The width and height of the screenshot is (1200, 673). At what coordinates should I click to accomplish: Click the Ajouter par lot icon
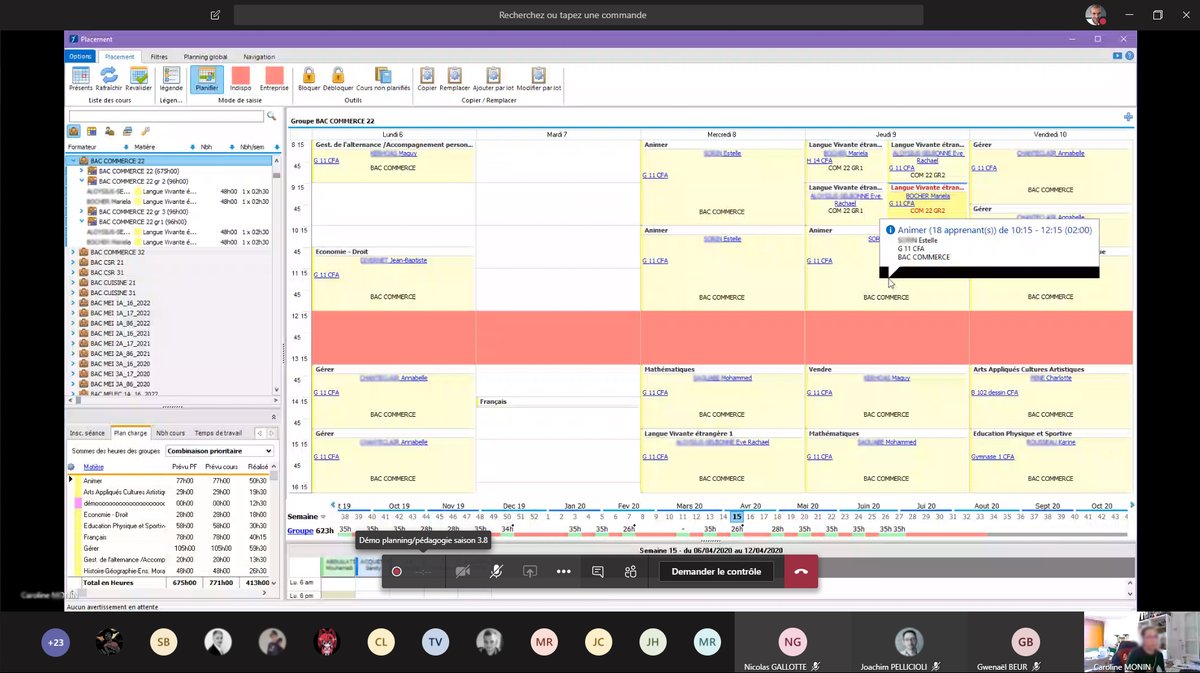coord(491,75)
